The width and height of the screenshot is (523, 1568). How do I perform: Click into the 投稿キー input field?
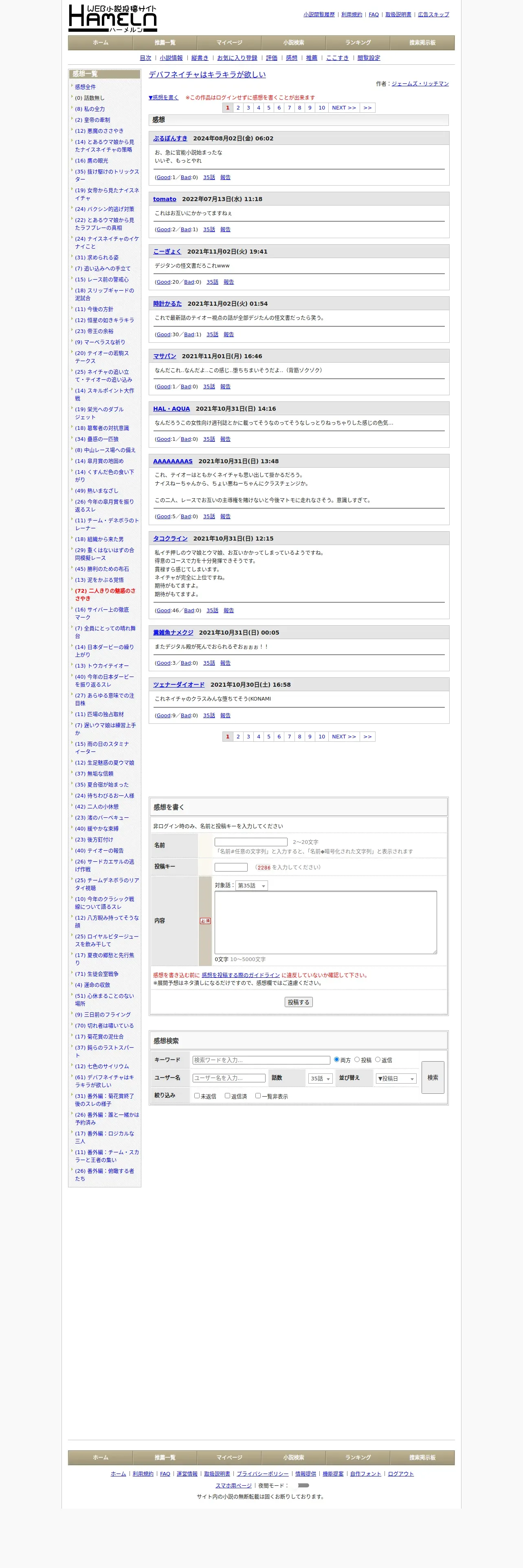click(x=231, y=867)
